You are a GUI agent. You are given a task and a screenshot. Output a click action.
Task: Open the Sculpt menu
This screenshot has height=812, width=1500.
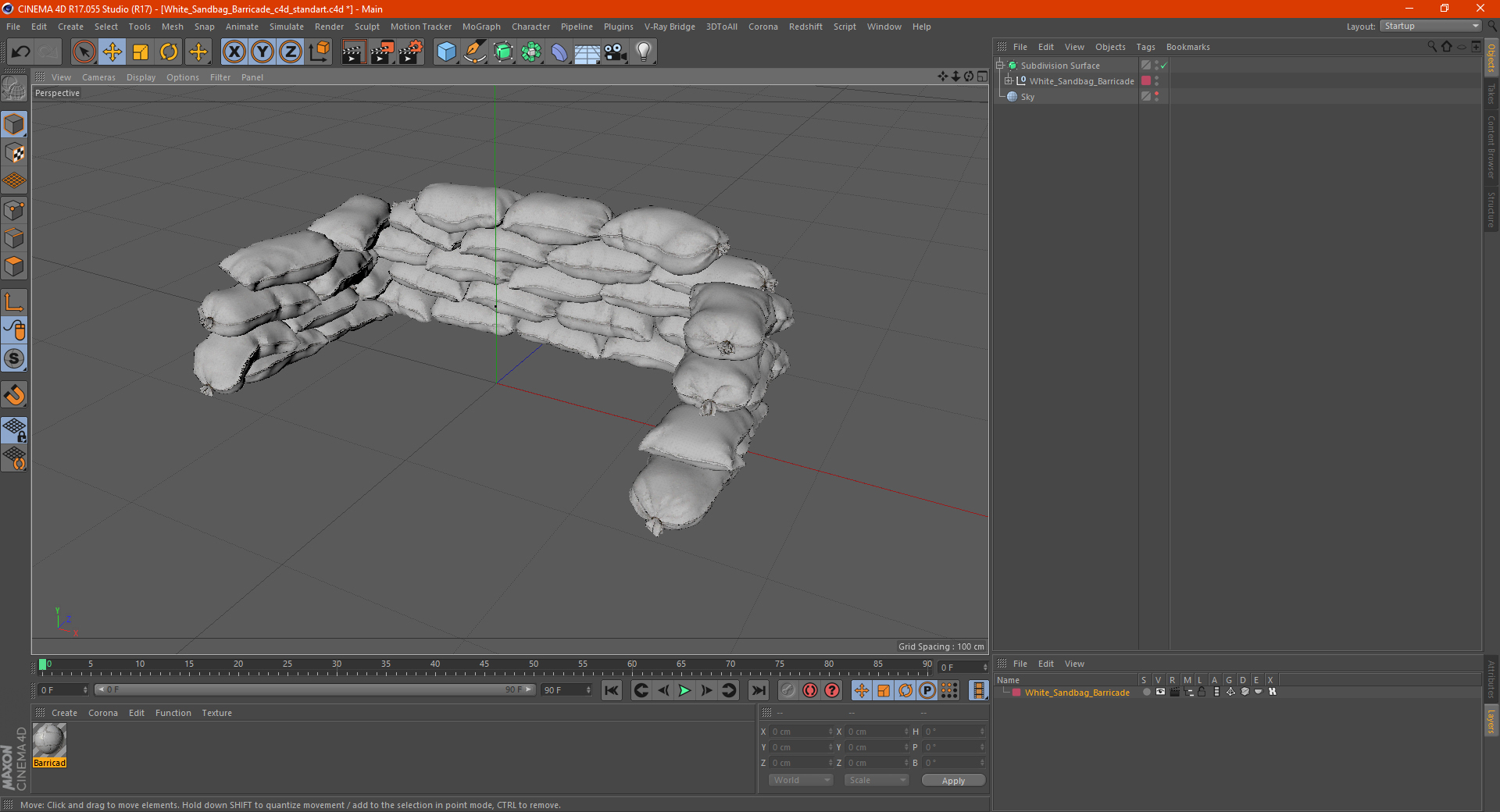pyautogui.click(x=366, y=27)
